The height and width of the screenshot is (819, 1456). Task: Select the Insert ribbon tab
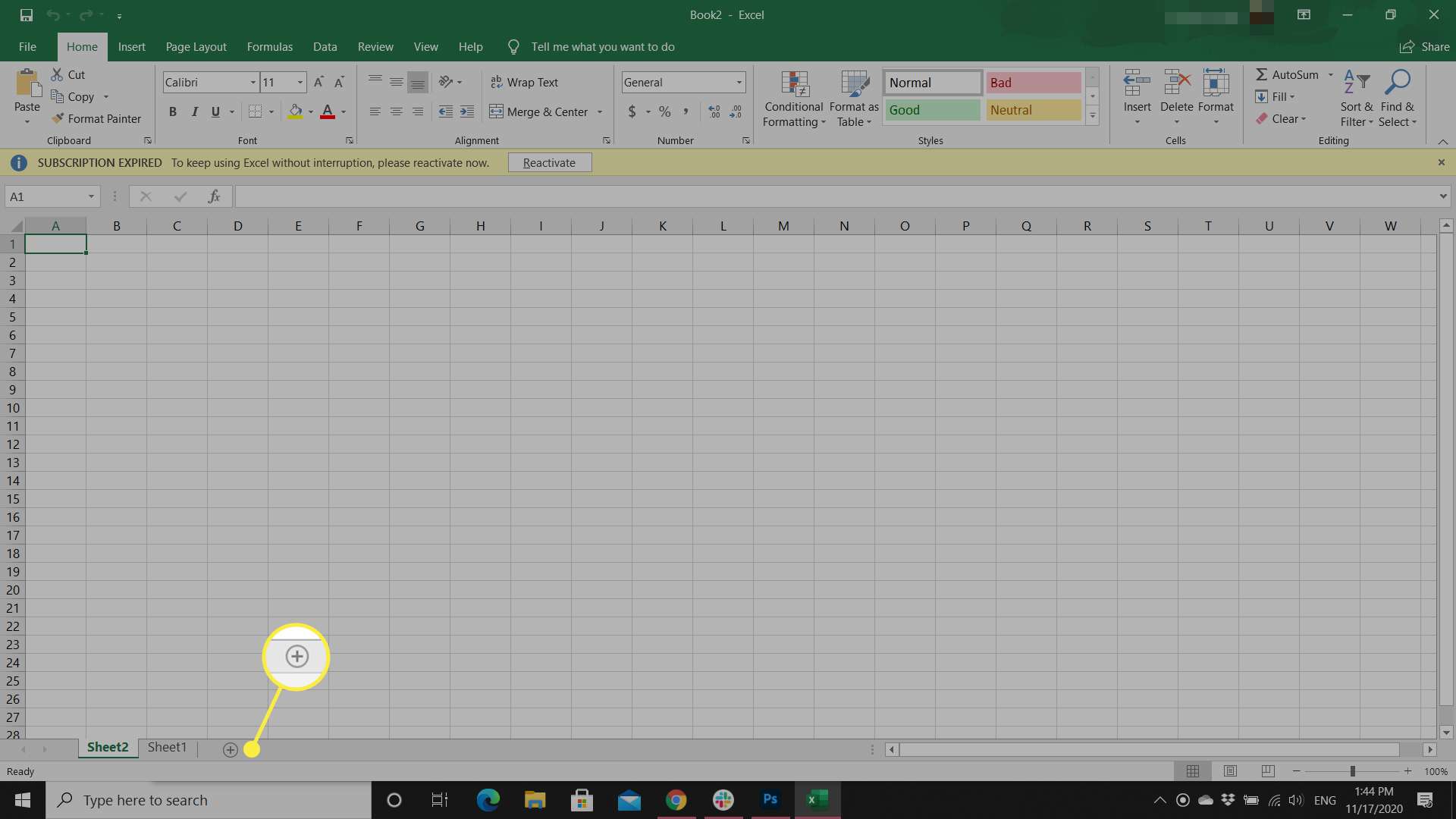(x=131, y=46)
